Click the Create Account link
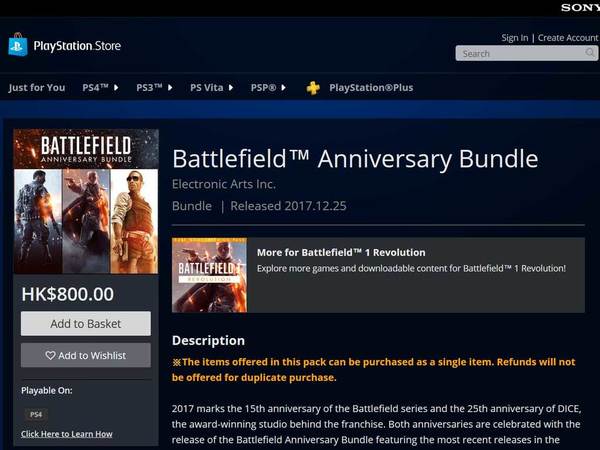The width and height of the screenshot is (600, 450). (568, 38)
